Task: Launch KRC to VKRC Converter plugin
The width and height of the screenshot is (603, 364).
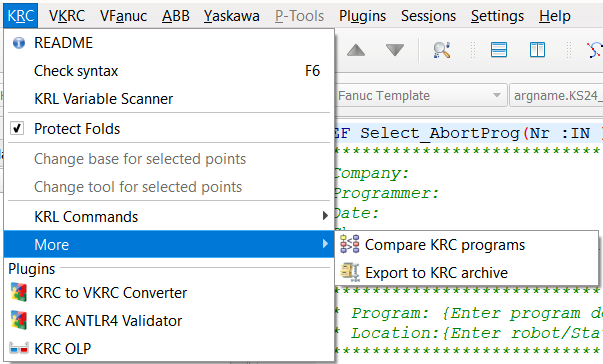Action: (169, 293)
